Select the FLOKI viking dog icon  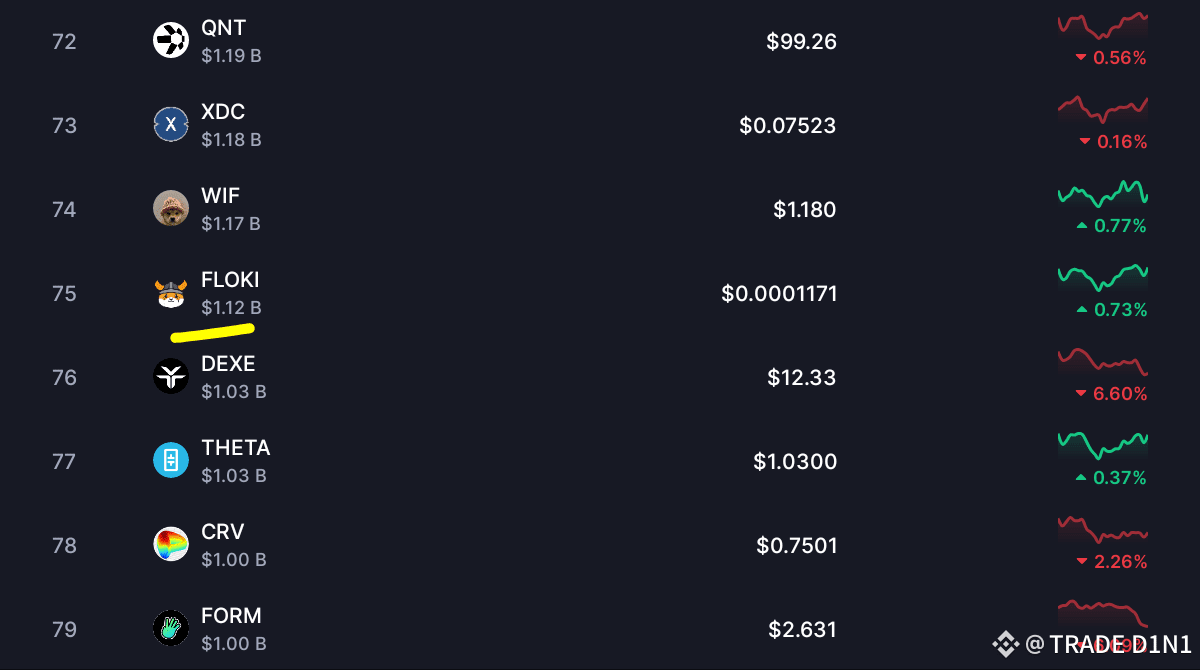(x=171, y=293)
